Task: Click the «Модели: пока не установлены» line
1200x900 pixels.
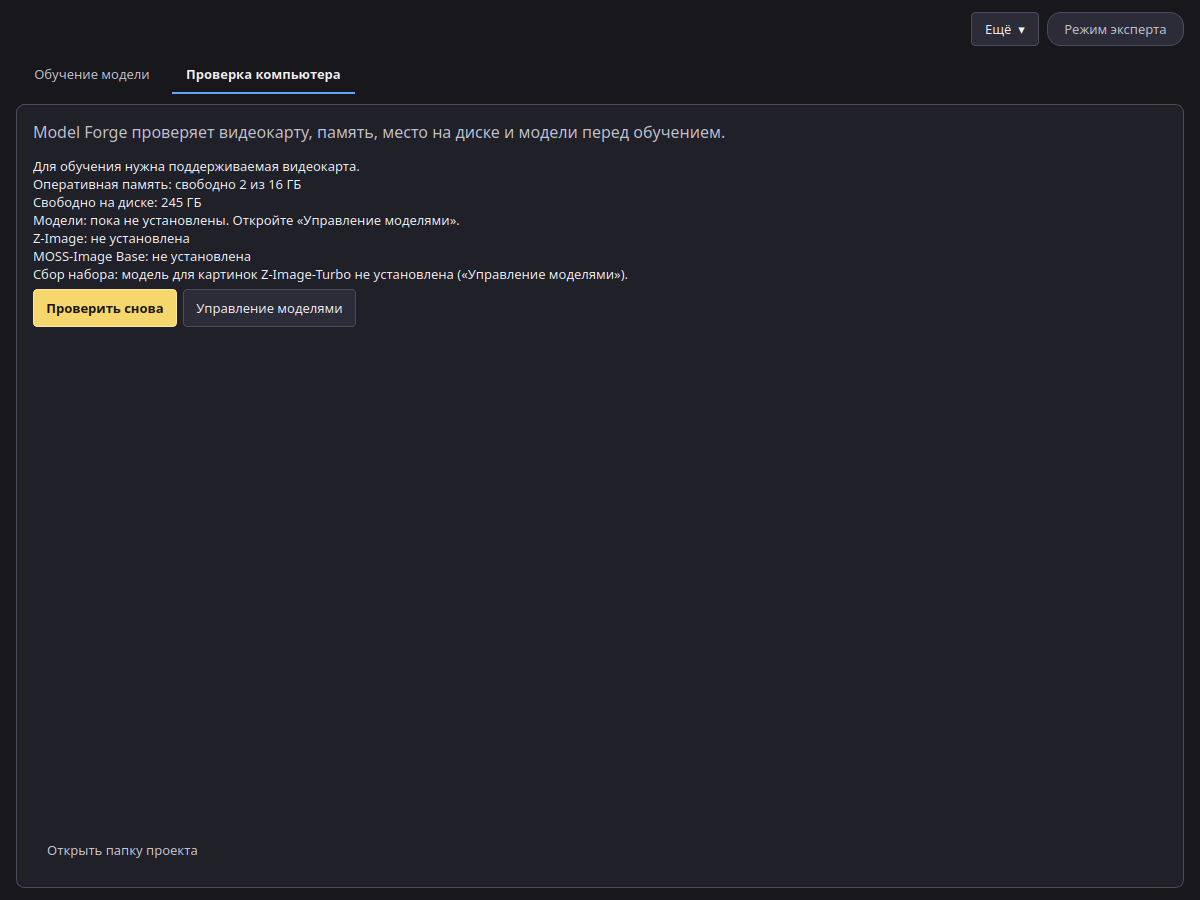Action: [246, 220]
